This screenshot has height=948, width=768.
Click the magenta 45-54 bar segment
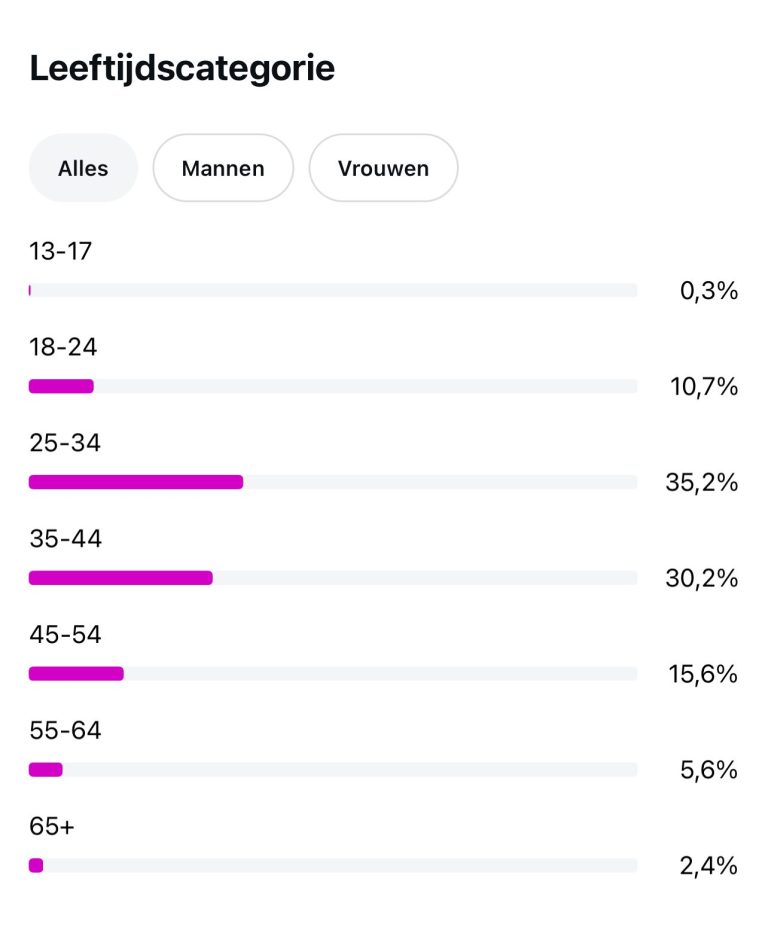[76, 674]
